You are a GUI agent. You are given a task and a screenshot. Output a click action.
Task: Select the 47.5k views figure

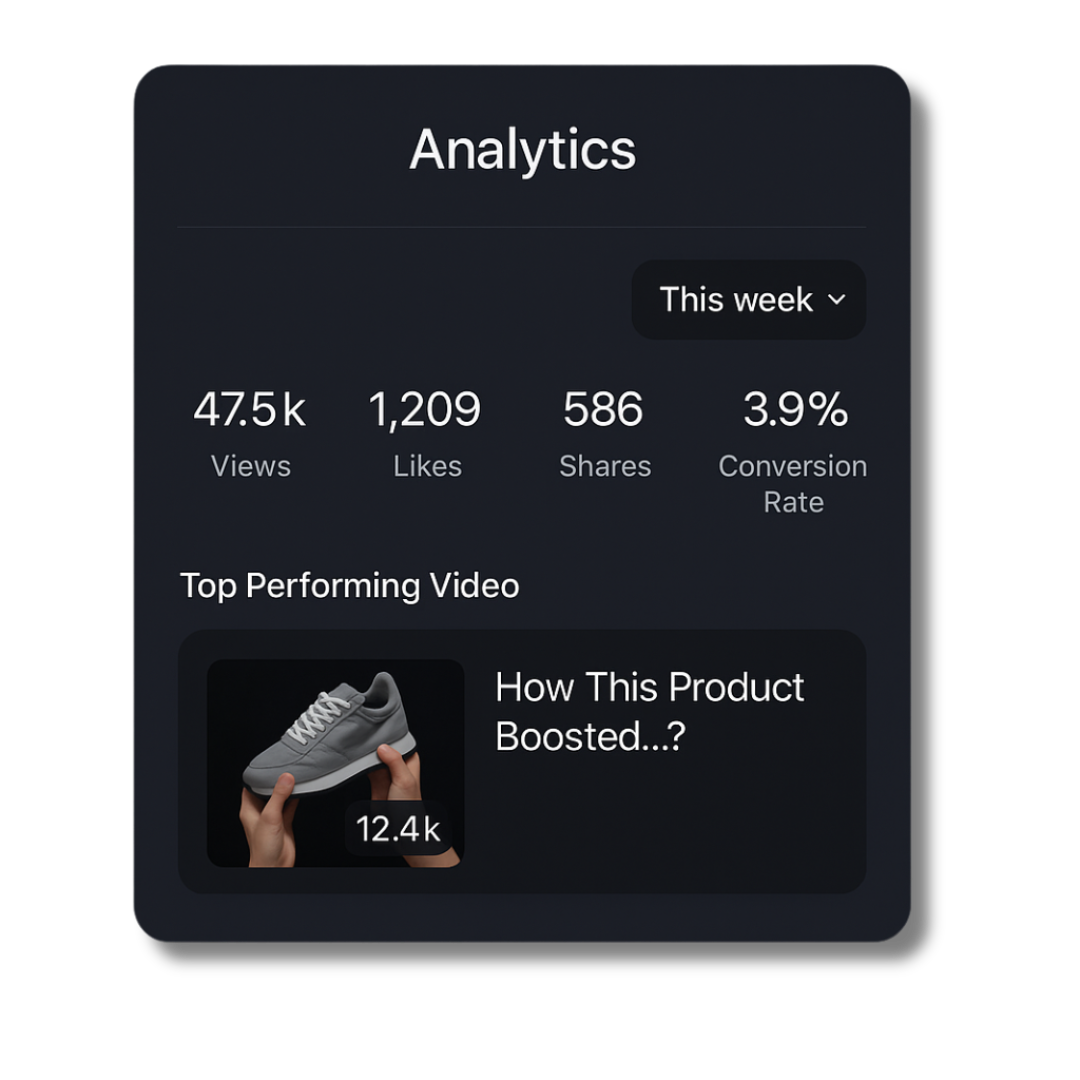[250, 410]
